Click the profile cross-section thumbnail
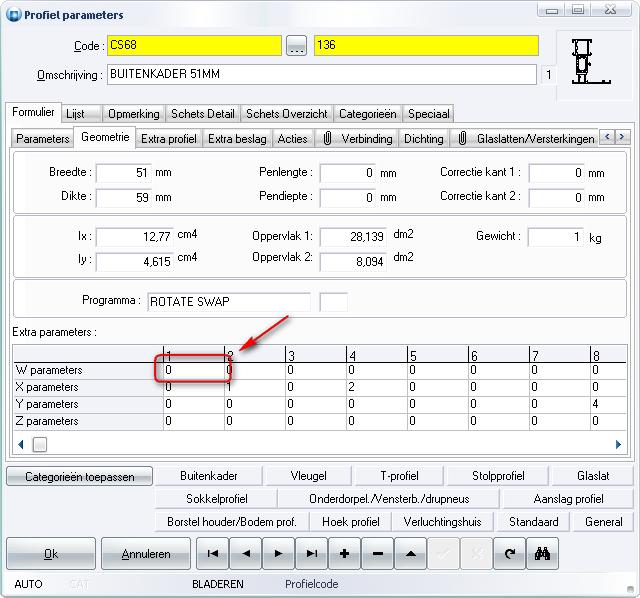This screenshot has width=640, height=598. [x=590, y=62]
